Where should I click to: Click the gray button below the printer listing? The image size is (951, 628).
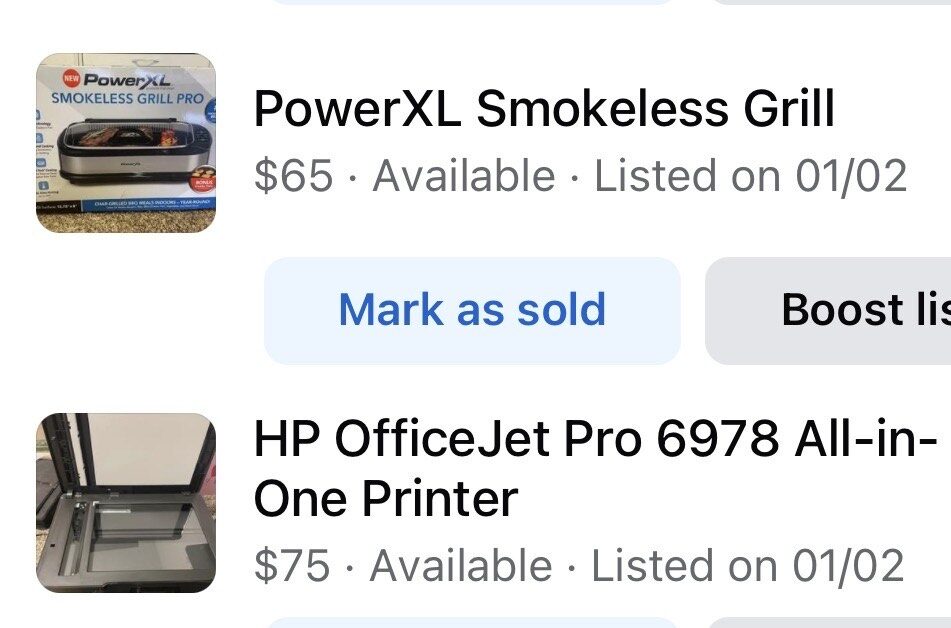[x=828, y=623]
